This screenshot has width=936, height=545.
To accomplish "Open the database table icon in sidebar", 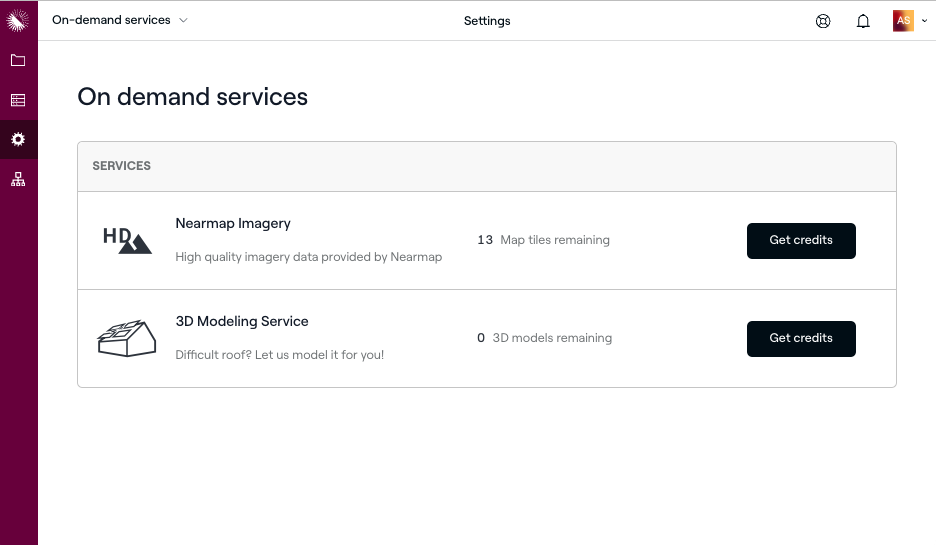I will tap(18, 100).
